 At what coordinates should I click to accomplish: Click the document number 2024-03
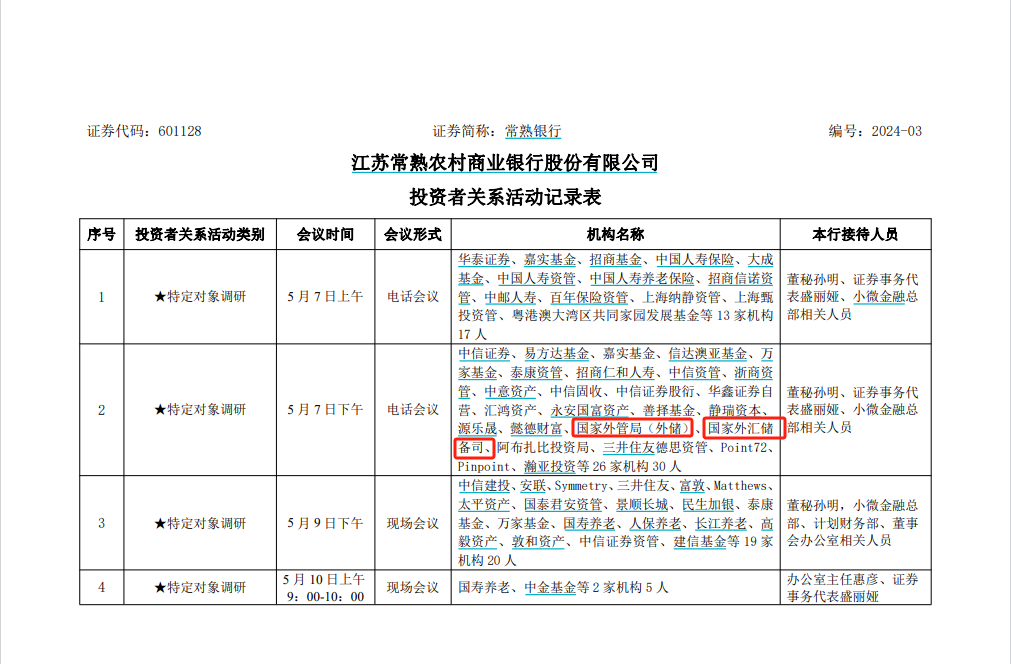[x=896, y=132]
